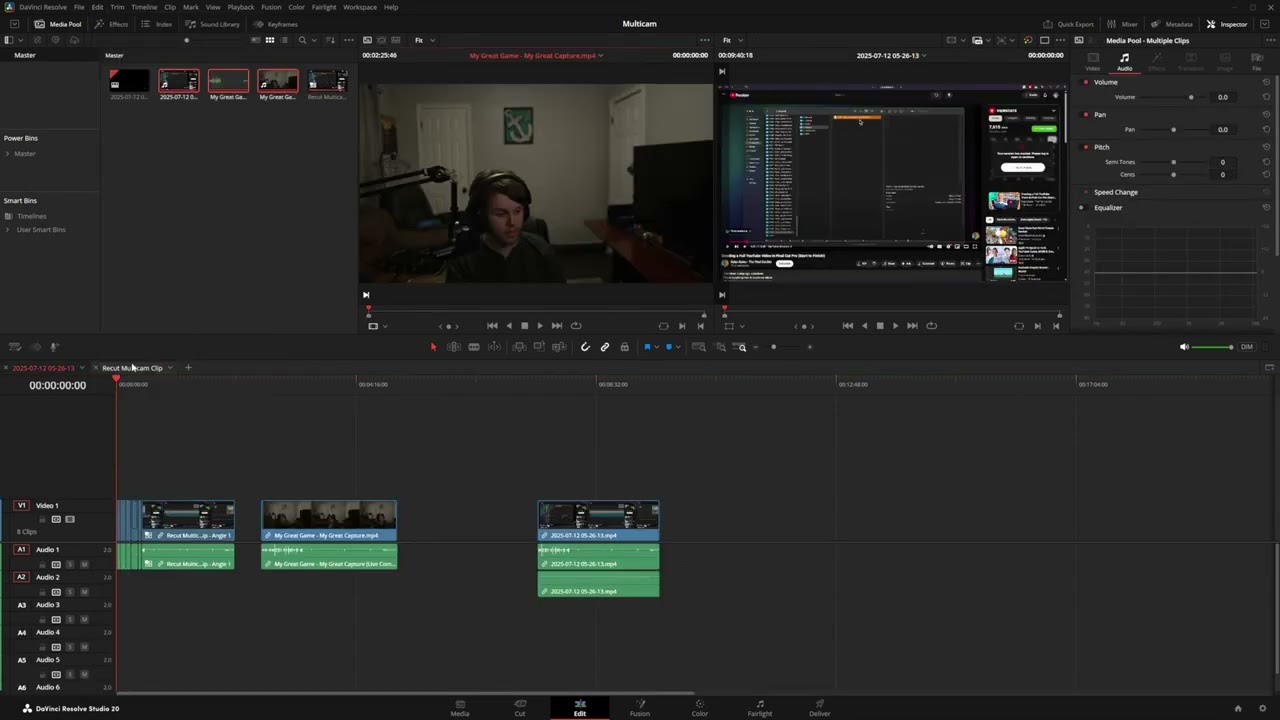Open timeline name dropdown in viewer
Image resolution: width=1280 pixels, height=720 pixels.
point(923,56)
